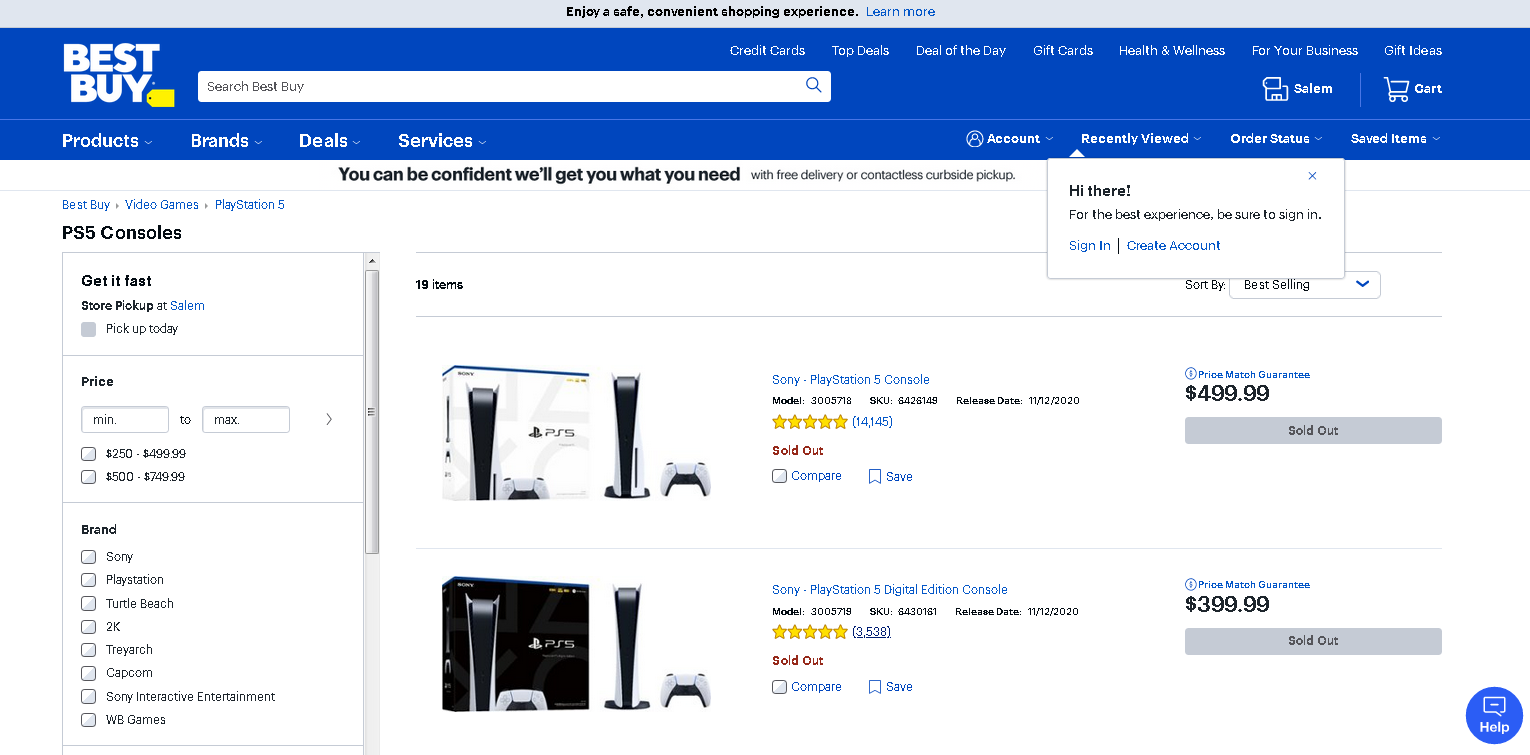Close the sign-in popup
1530x755 pixels.
[1312, 176]
